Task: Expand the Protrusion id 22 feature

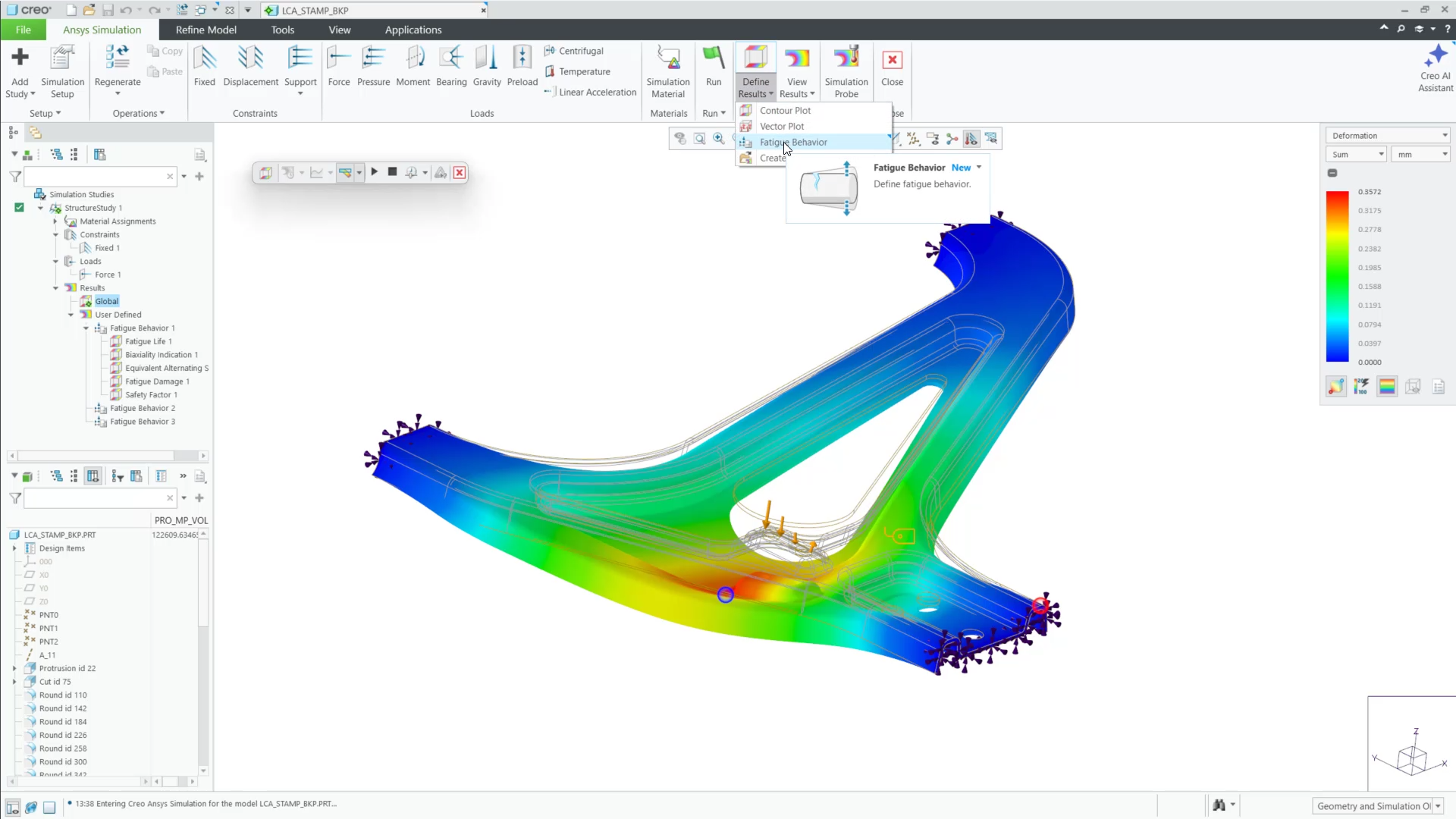Action: click(x=14, y=669)
